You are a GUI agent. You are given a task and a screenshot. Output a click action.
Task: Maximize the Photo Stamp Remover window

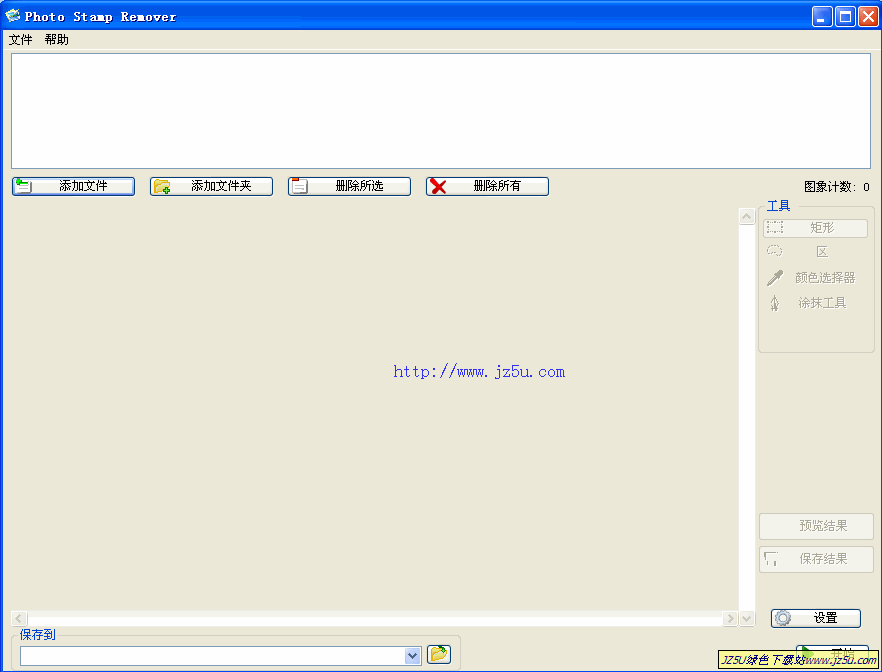tap(845, 17)
